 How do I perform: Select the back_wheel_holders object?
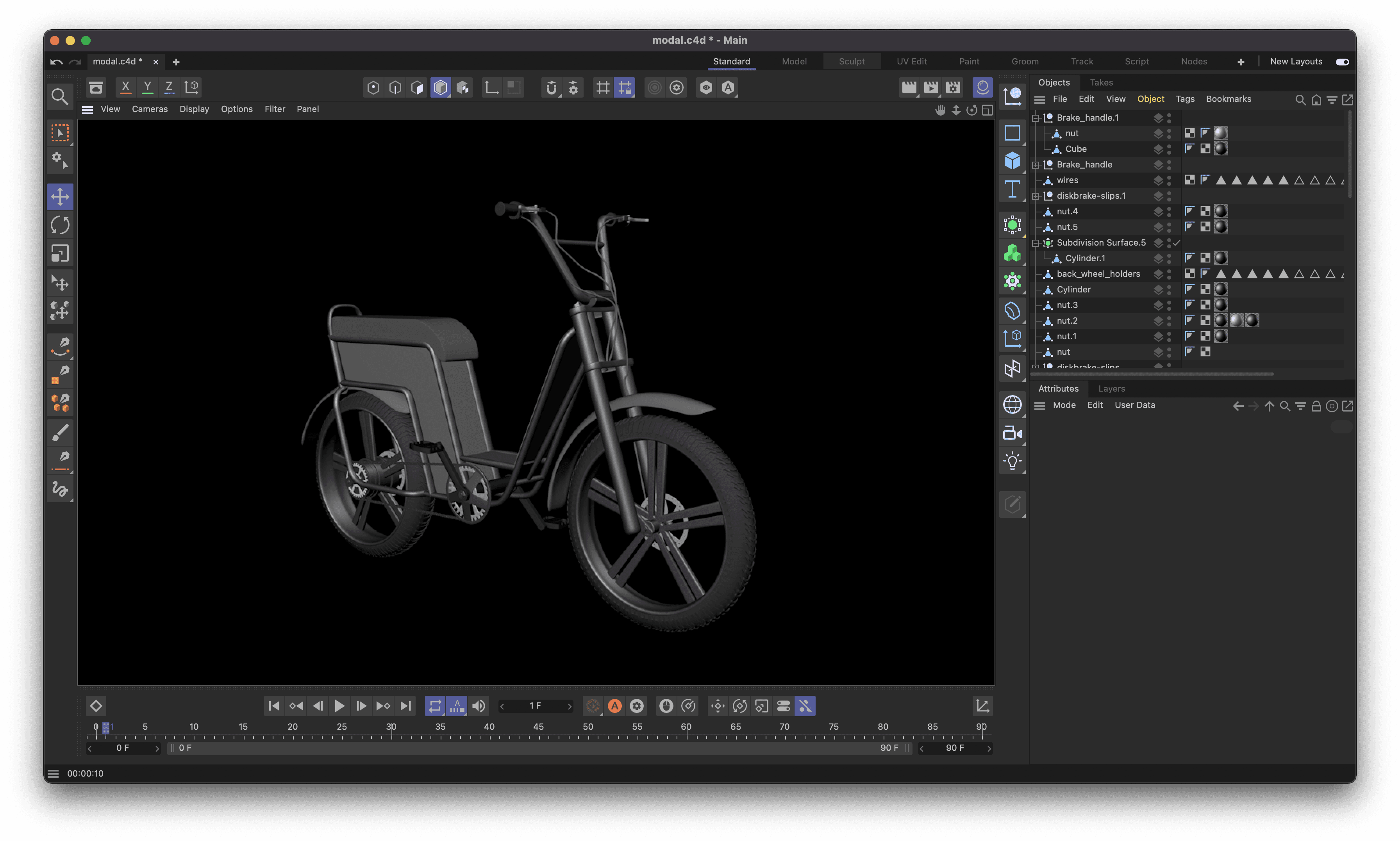pyautogui.click(x=1098, y=274)
